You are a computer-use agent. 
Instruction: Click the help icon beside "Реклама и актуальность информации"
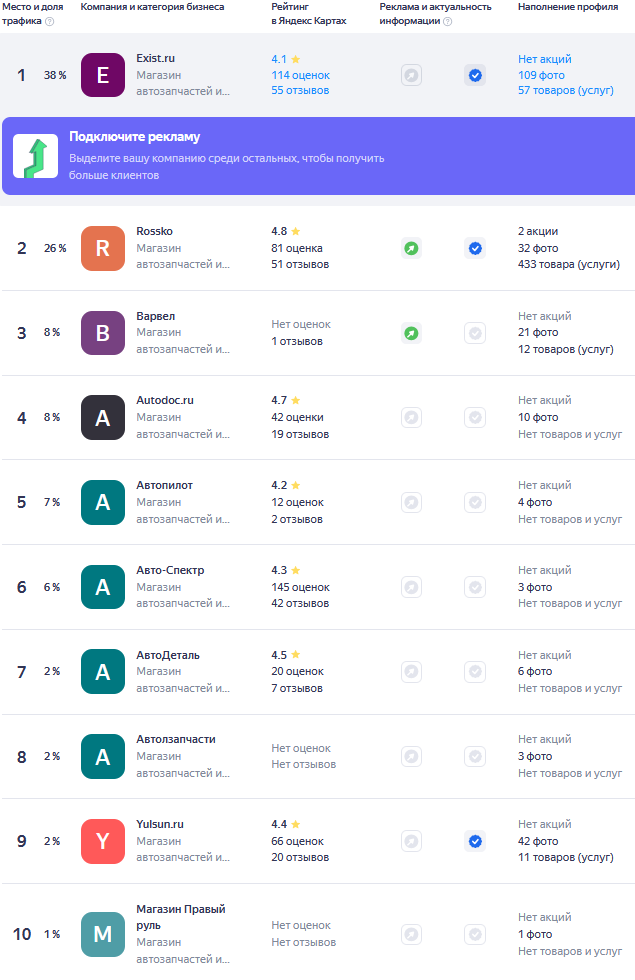(447, 21)
